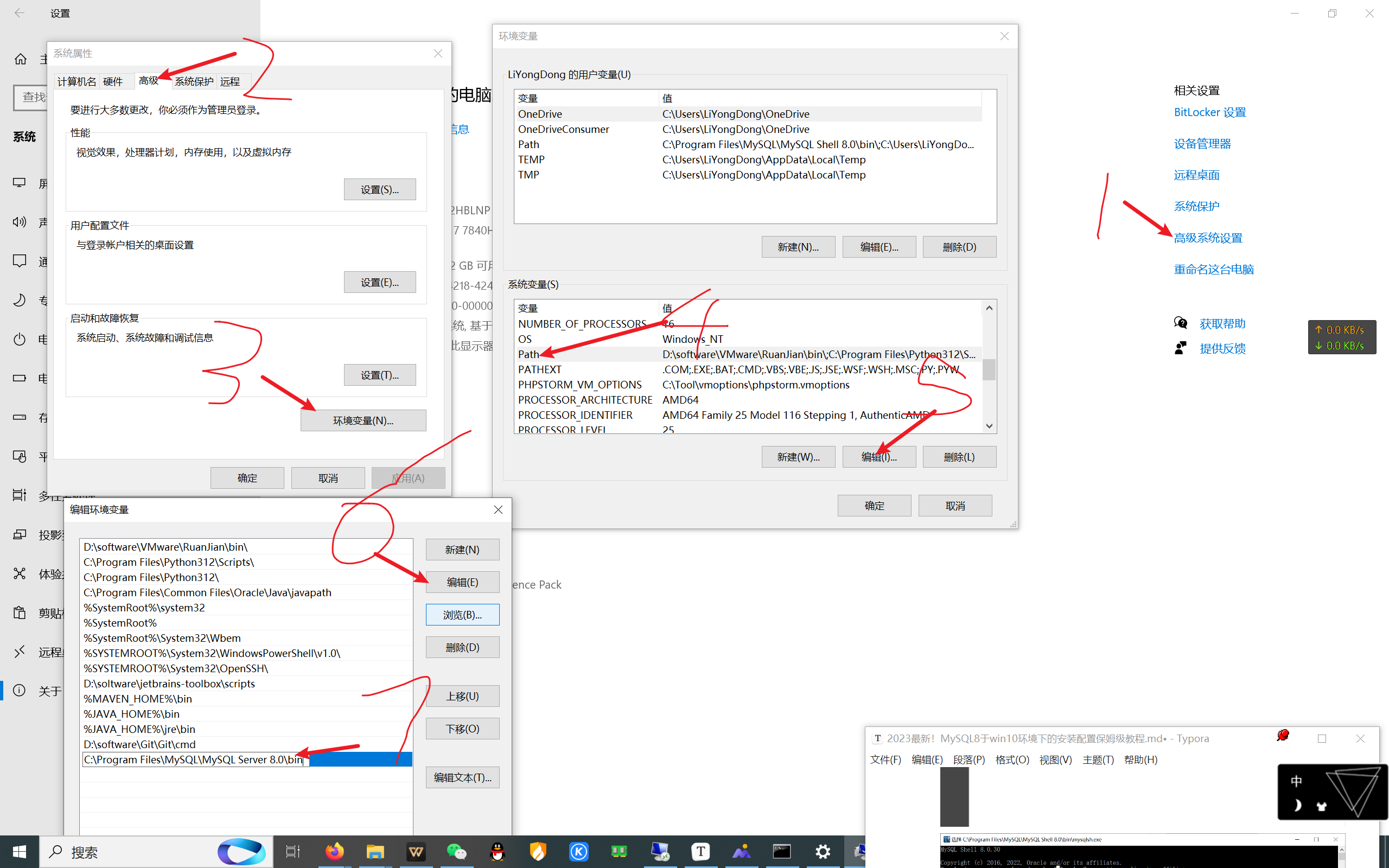
Task: Open the Settings home icon
Action: [x=21, y=59]
